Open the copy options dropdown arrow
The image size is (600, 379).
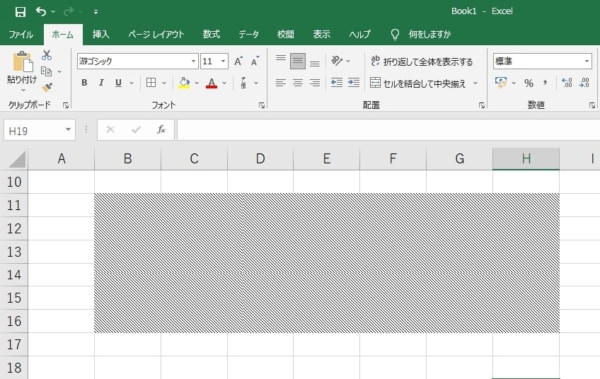[59, 72]
